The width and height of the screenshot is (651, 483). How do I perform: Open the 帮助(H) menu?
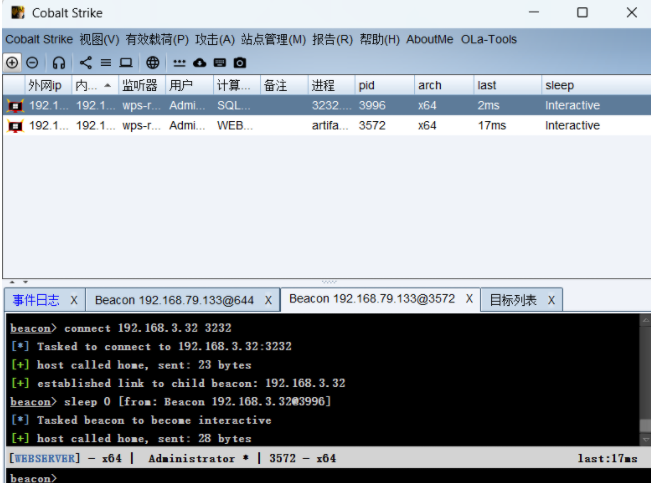[x=379, y=39]
